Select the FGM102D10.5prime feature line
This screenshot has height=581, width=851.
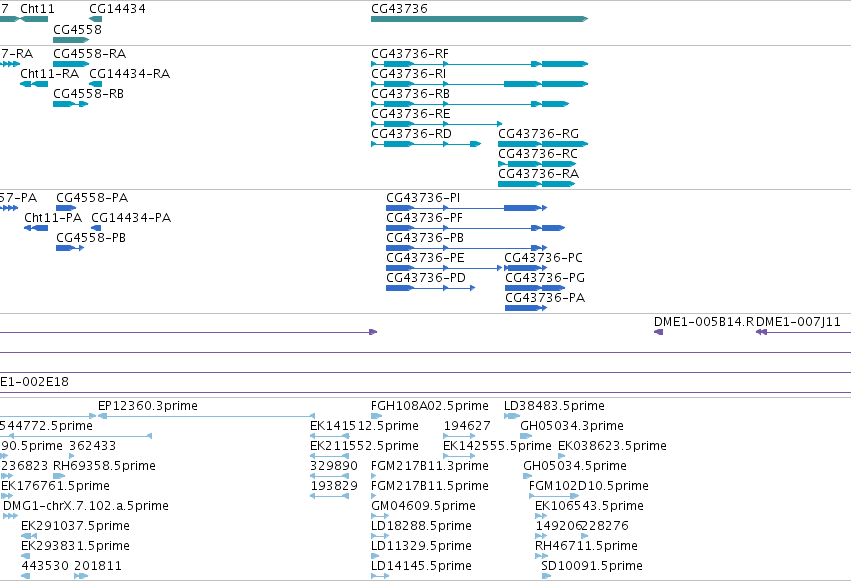(x=554, y=496)
